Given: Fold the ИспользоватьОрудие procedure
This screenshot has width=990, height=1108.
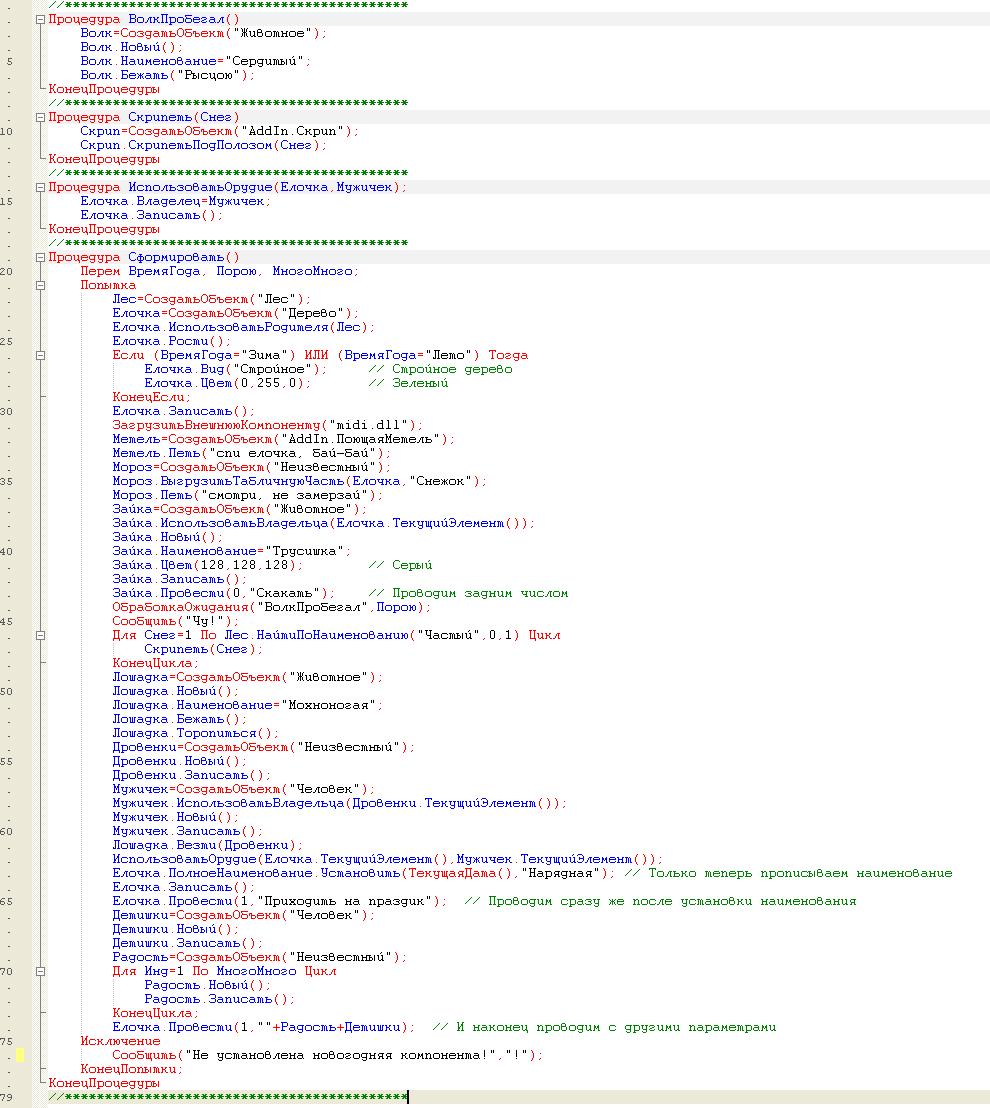Looking at the screenshot, I should click(40, 187).
